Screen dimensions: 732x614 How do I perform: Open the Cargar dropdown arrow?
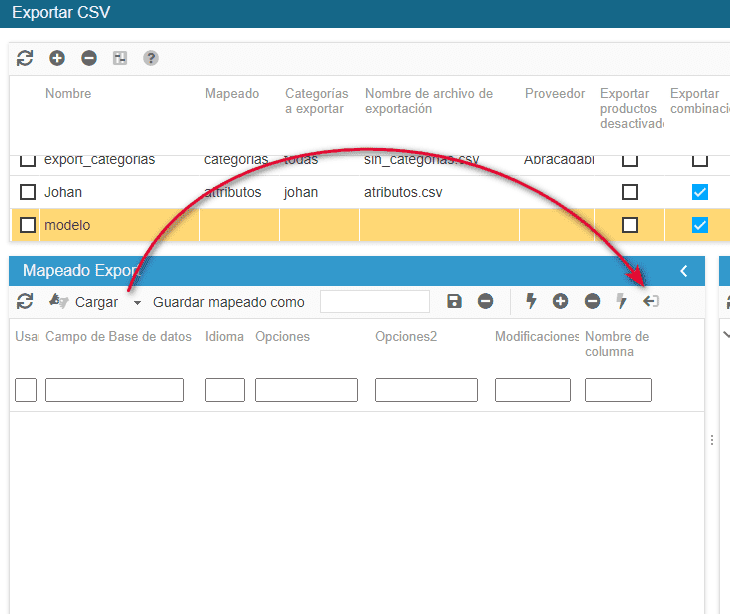click(137, 303)
